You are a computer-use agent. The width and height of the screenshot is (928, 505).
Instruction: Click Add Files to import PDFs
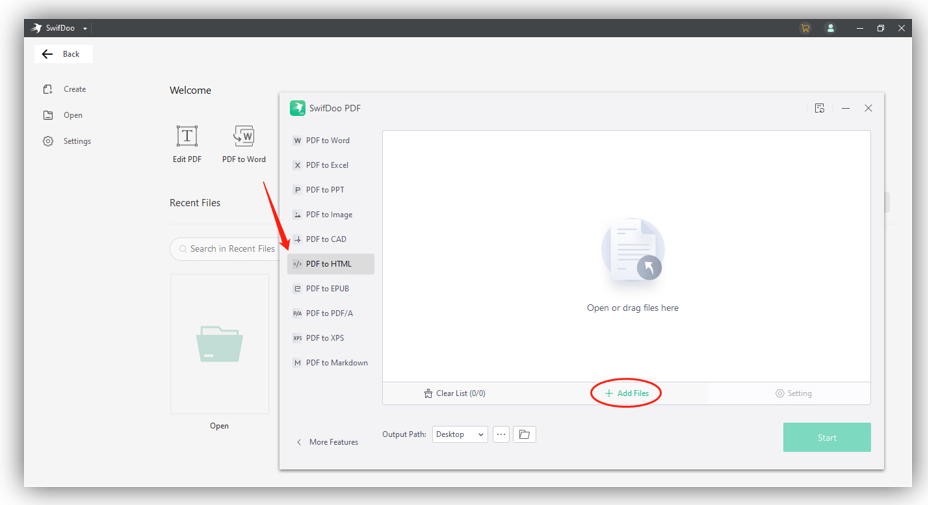(627, 393)
